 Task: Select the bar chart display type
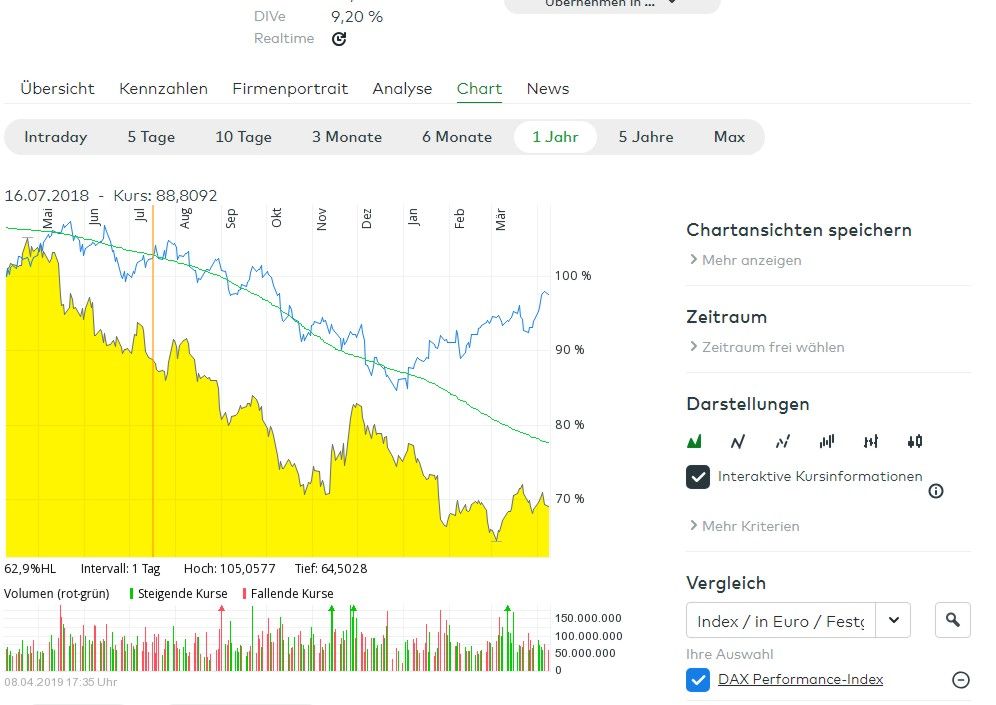point(827,440)
